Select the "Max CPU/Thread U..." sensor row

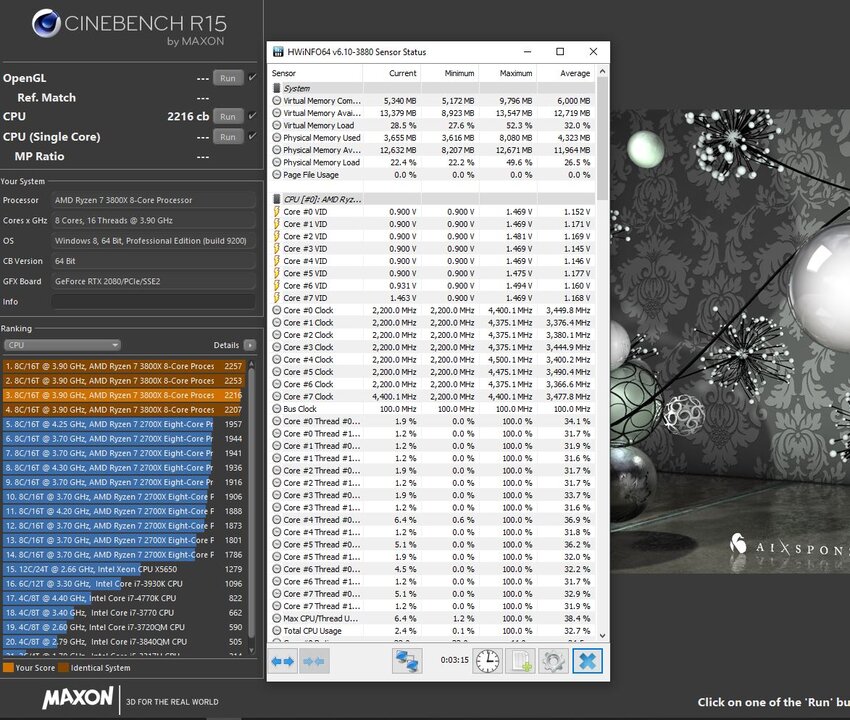[x=432, y=618]
